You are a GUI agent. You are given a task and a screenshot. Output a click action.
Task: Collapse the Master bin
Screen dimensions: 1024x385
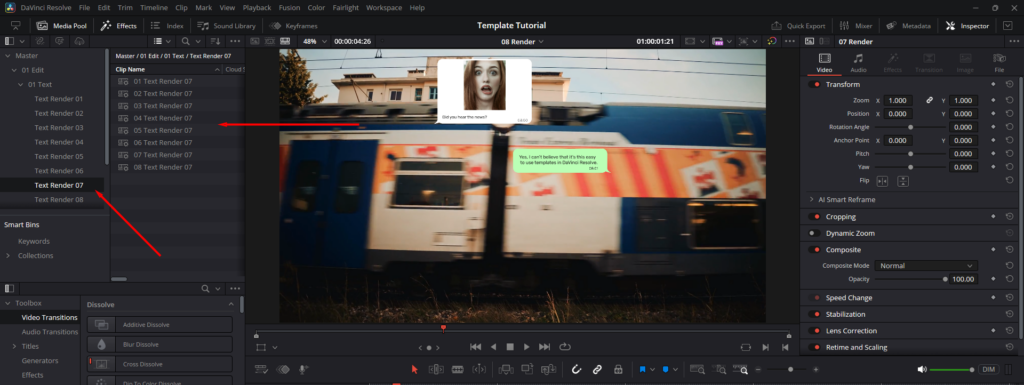coord(8,55)
